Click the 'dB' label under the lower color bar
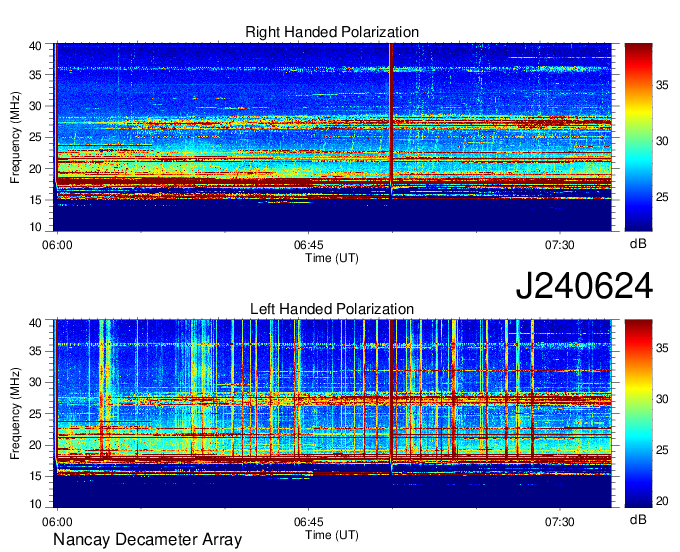 point(638,519)
